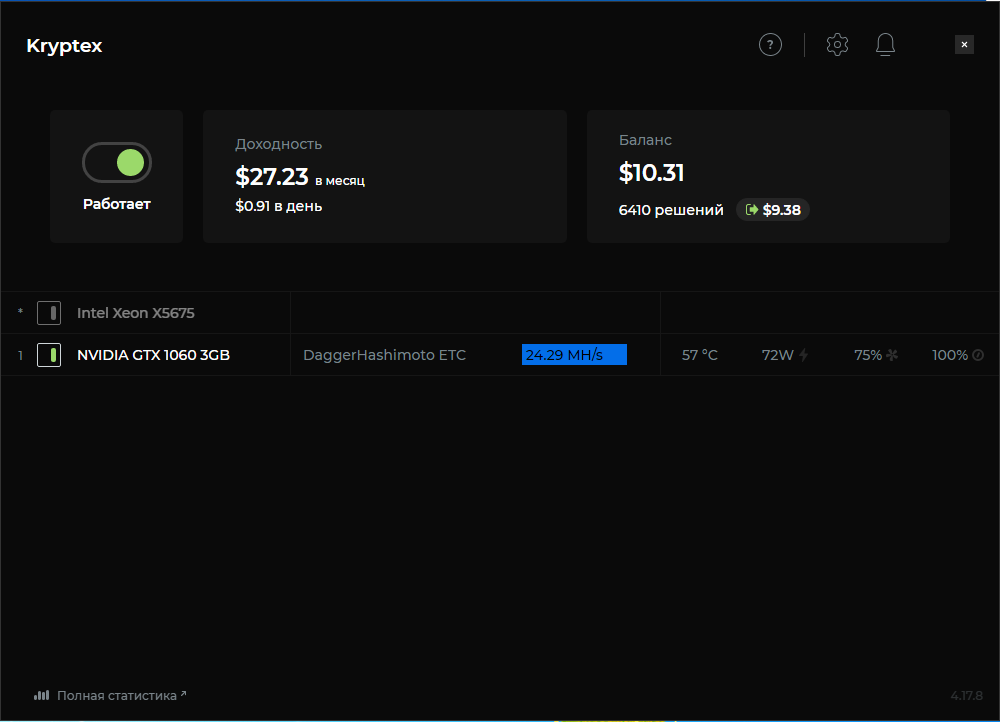Turn off the Работает mining switch
The height and width of the screenshot is (722, 1000).
click(117, 163)
